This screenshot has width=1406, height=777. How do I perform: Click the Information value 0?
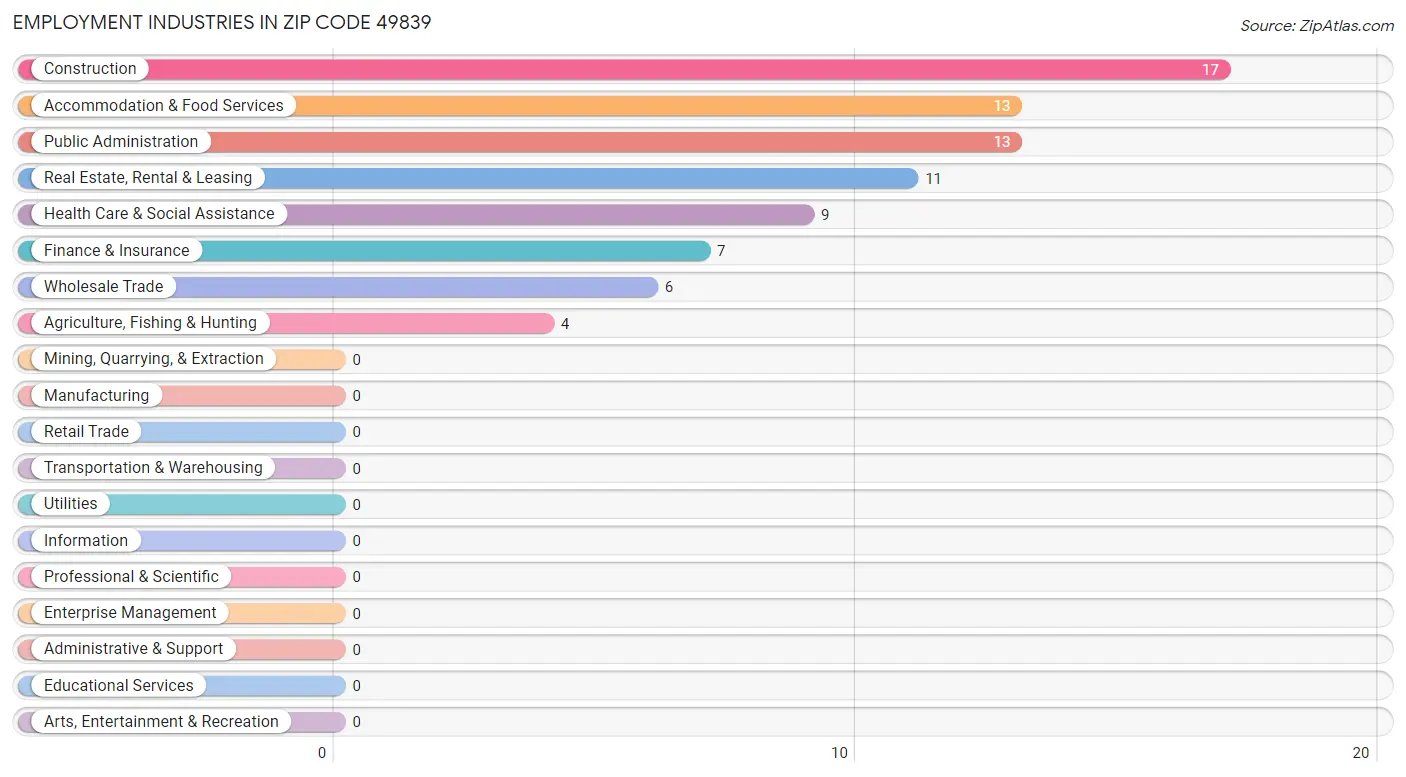(357, 541)
